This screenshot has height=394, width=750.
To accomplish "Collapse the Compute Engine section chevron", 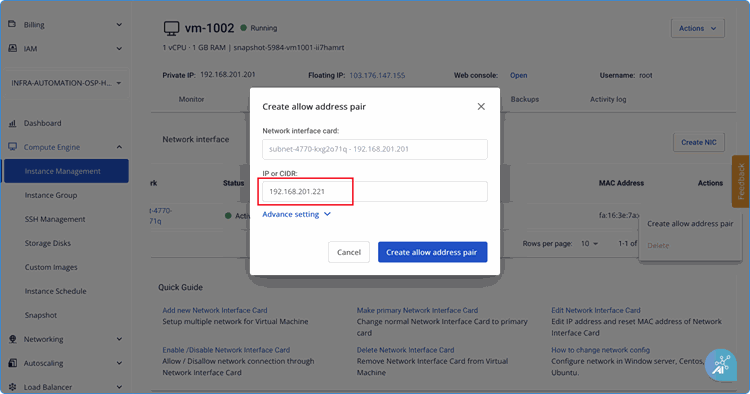I will click(x=119, y=147).
